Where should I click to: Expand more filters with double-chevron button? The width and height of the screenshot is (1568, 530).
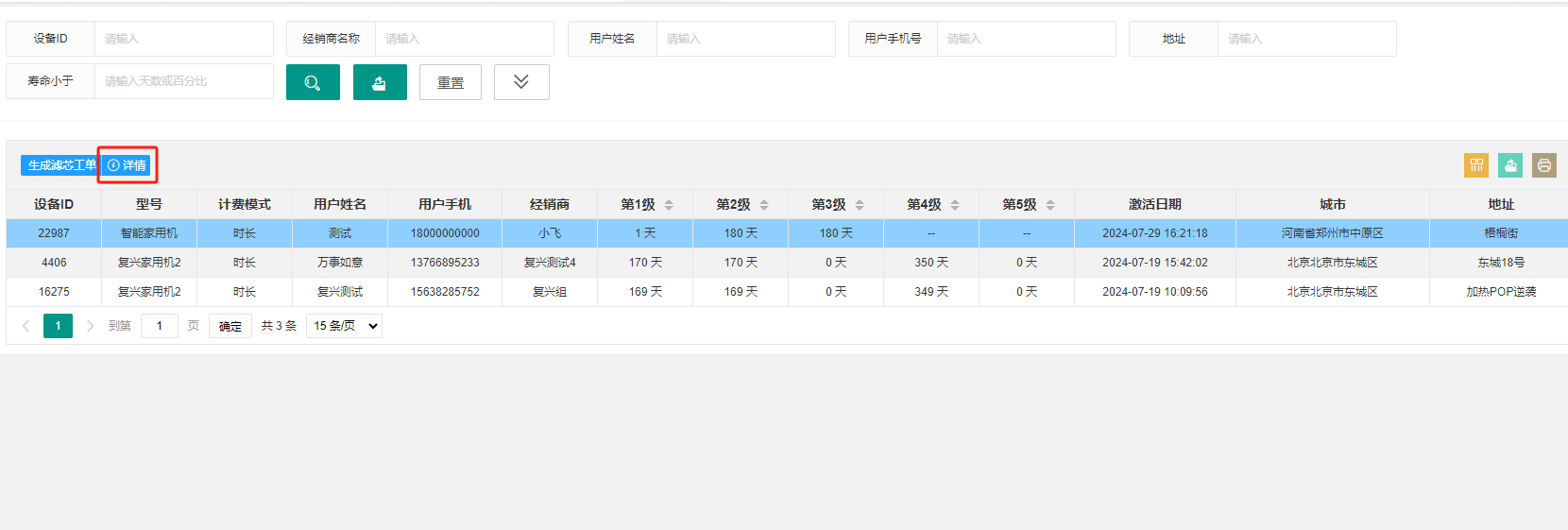521,82
